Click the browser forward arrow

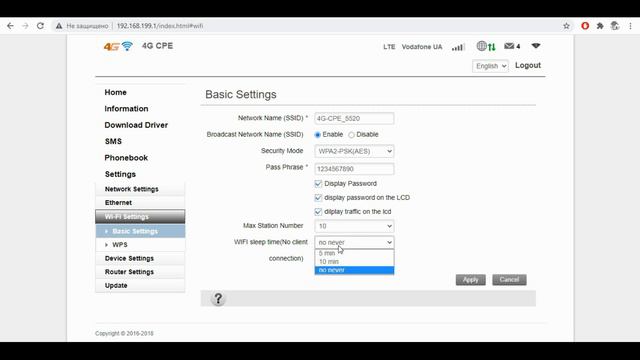pos(25,26)
